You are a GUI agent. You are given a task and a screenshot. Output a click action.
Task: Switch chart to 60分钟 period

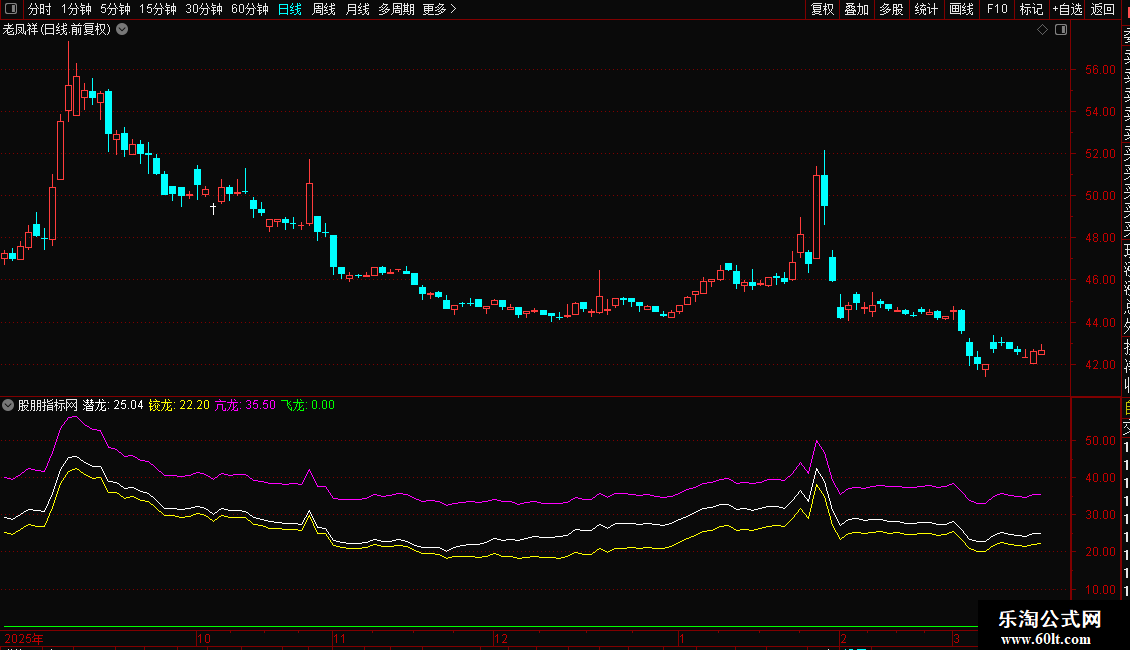point(249,9)
